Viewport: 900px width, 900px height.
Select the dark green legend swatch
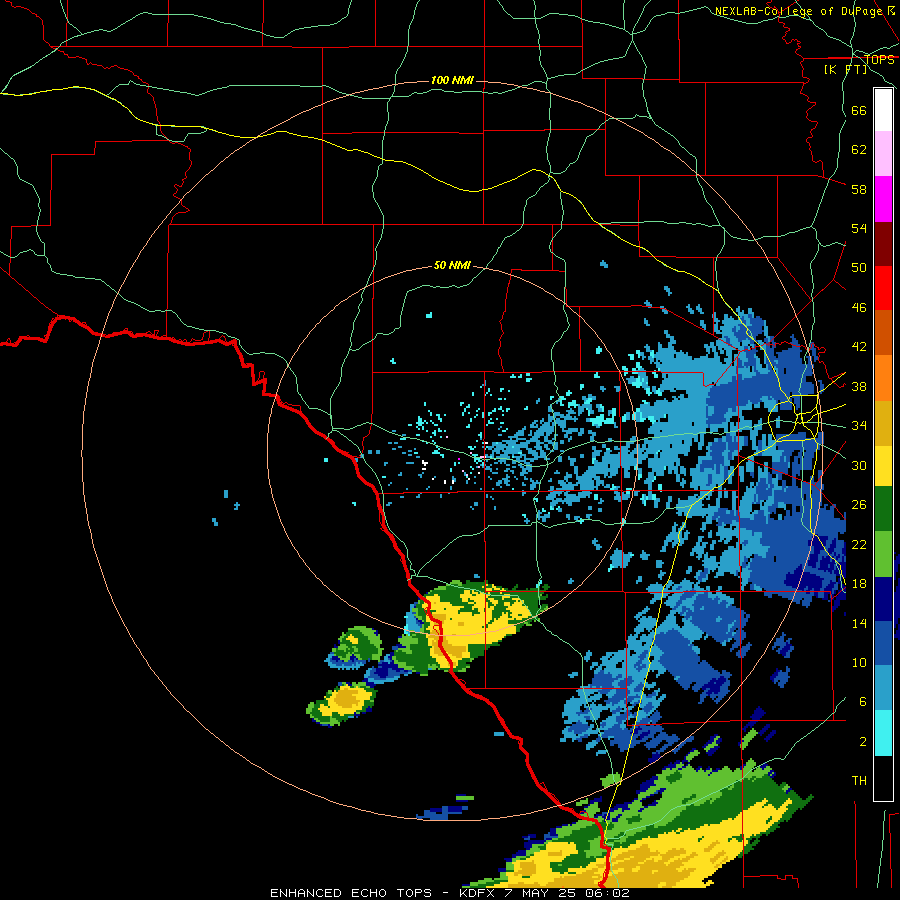[883, 509]
